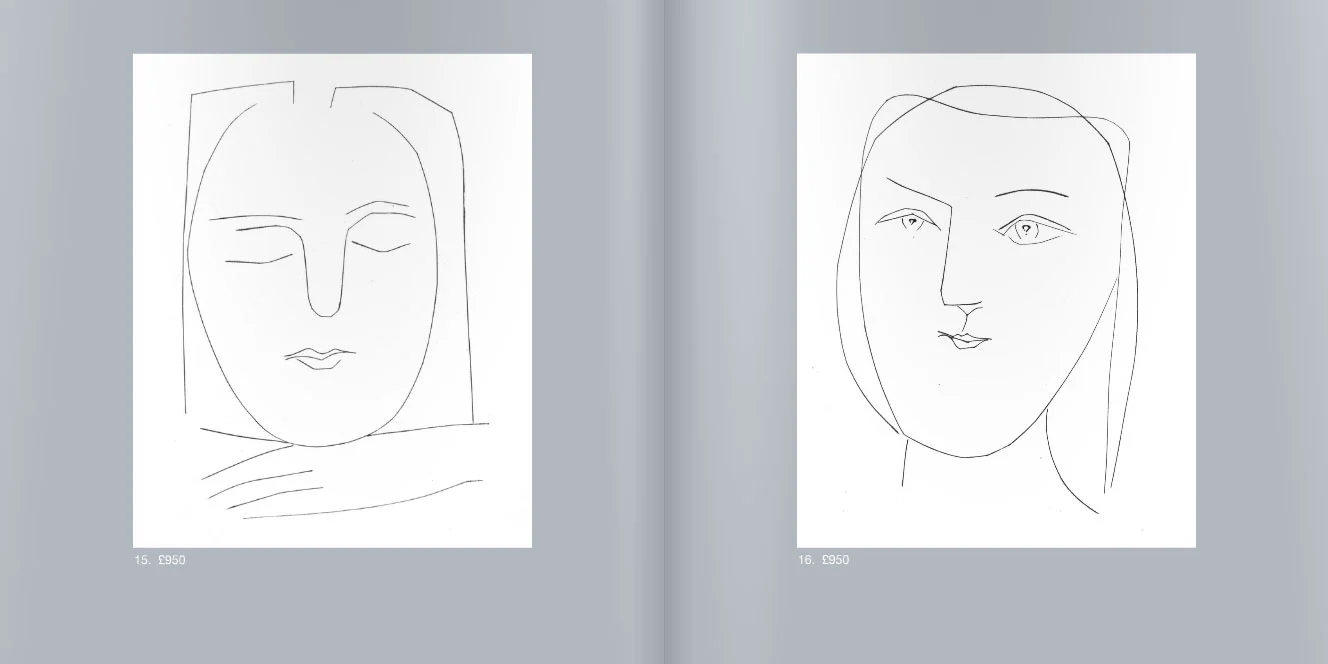Select the caption '15. £950'
This screenshot has height=664, width=1328.
coord(160,560)
